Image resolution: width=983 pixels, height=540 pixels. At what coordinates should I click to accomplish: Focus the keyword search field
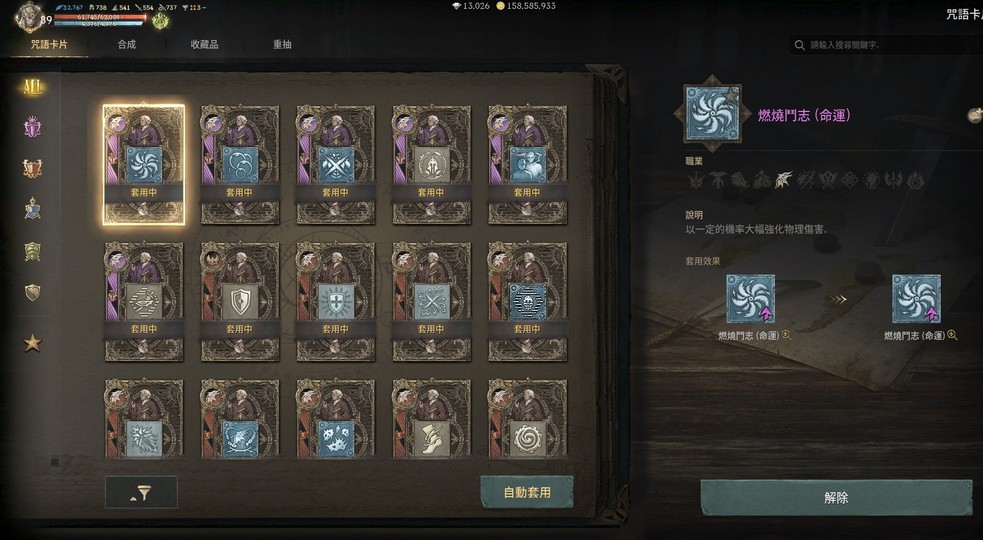(885, 45)
